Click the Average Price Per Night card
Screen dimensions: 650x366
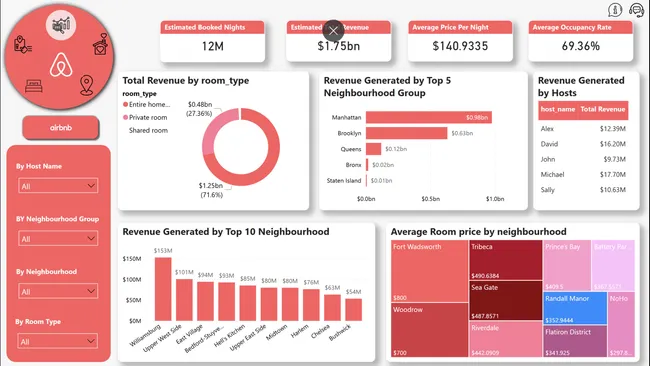[460, 41]
